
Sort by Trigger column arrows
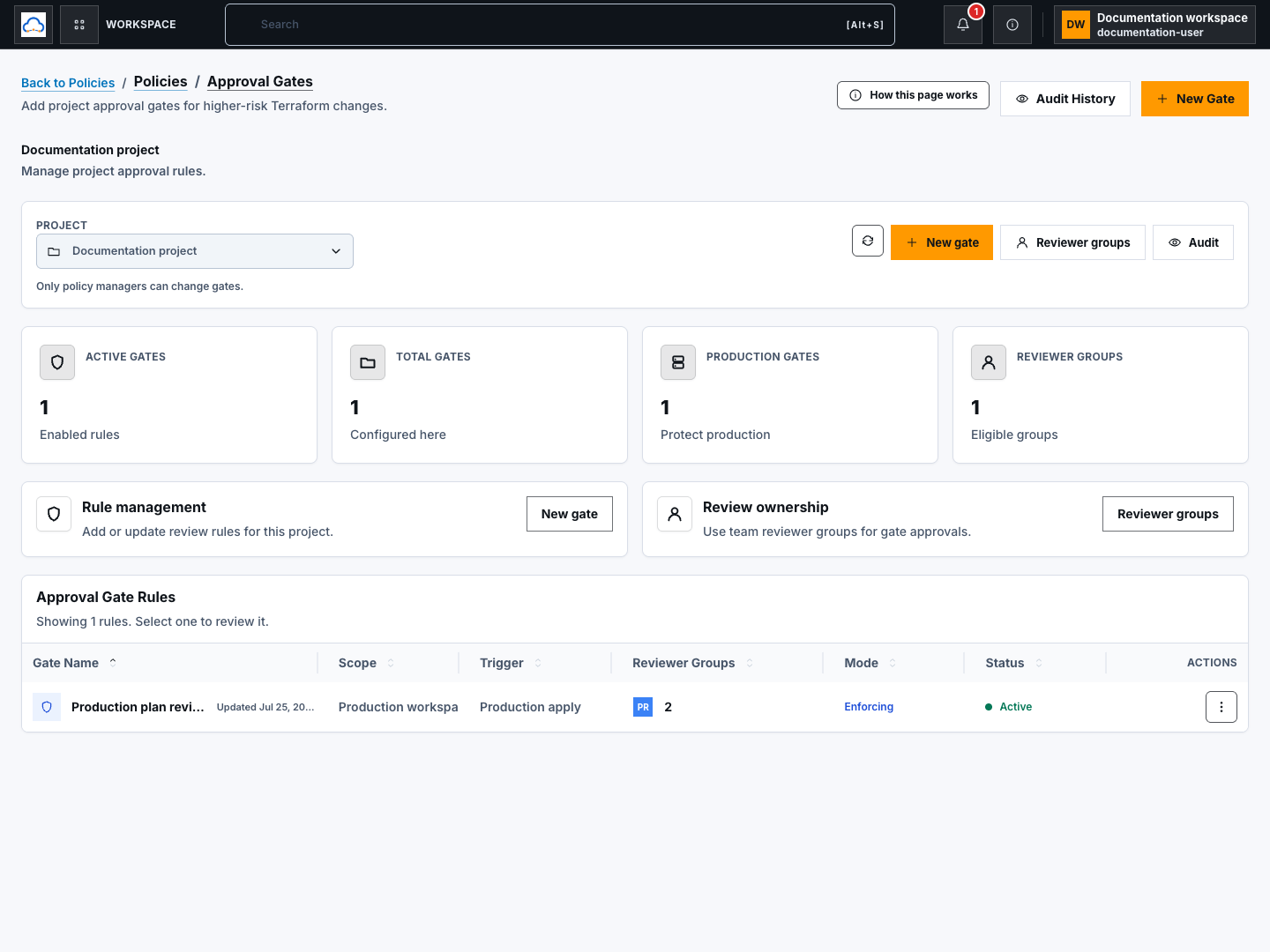point(538,663)
